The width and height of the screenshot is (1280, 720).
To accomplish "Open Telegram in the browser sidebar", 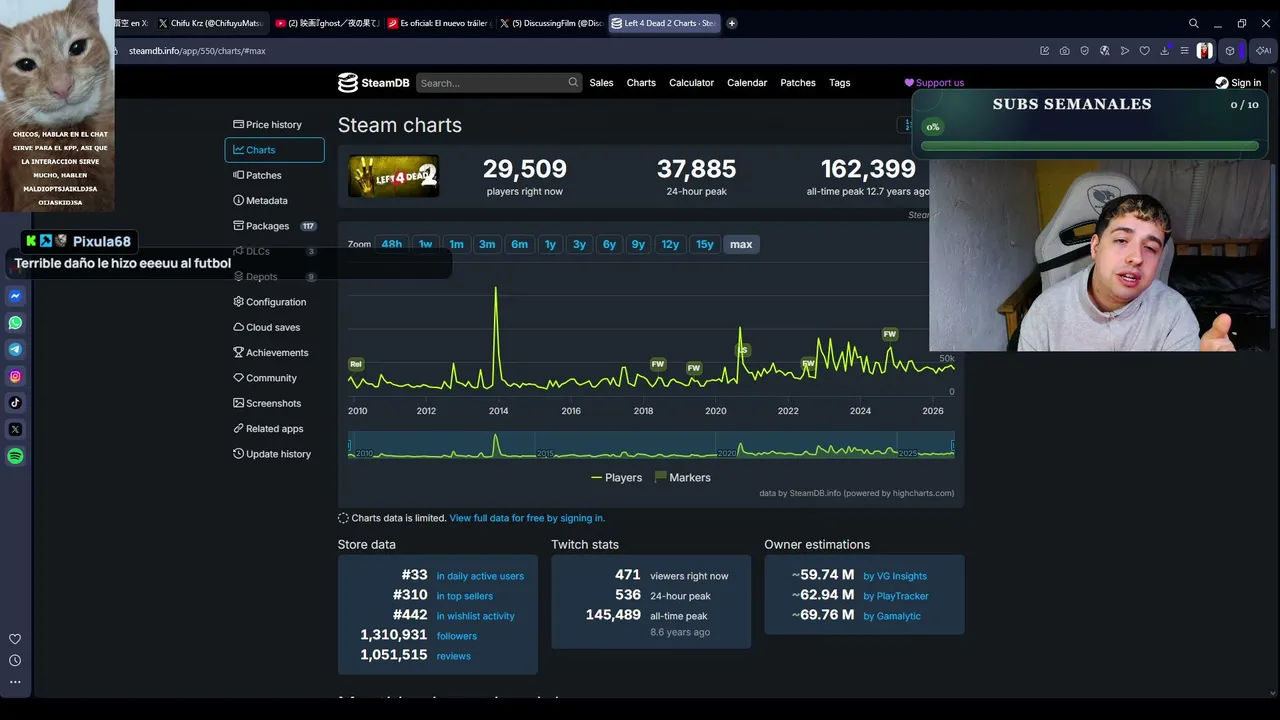I will 15,350.
